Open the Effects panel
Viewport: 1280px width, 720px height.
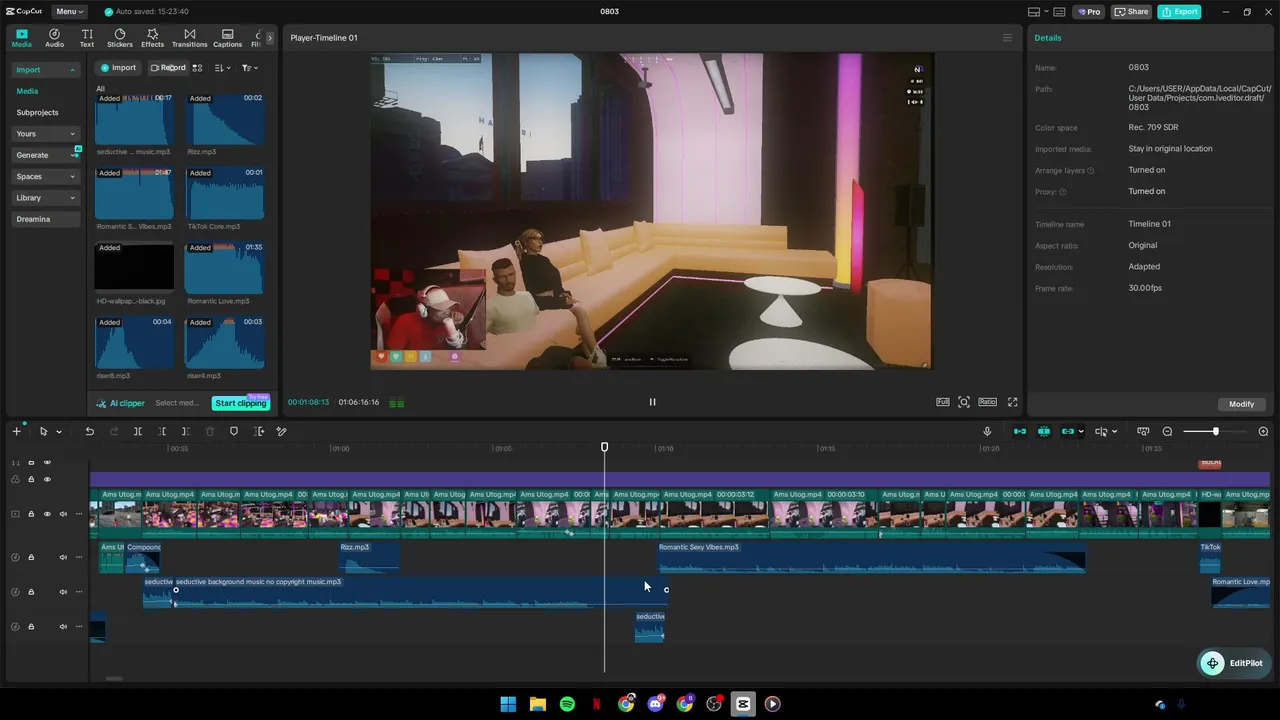click(152, 38)
